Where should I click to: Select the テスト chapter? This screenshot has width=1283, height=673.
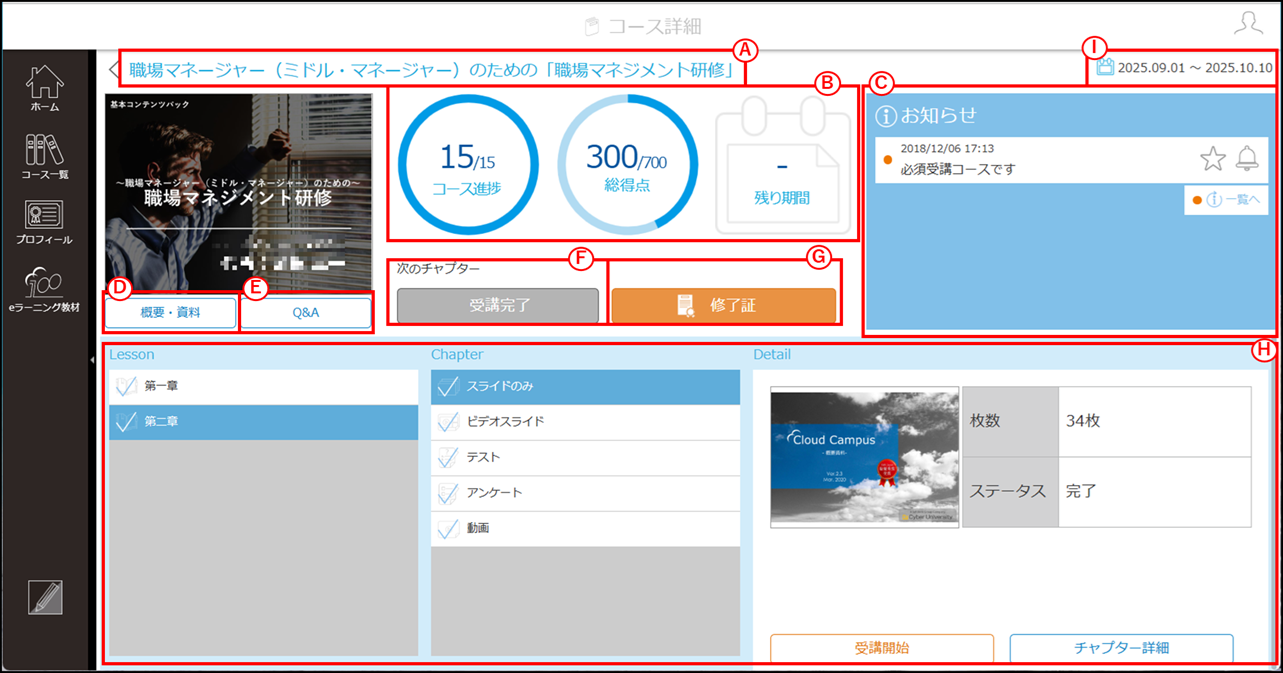585,457
